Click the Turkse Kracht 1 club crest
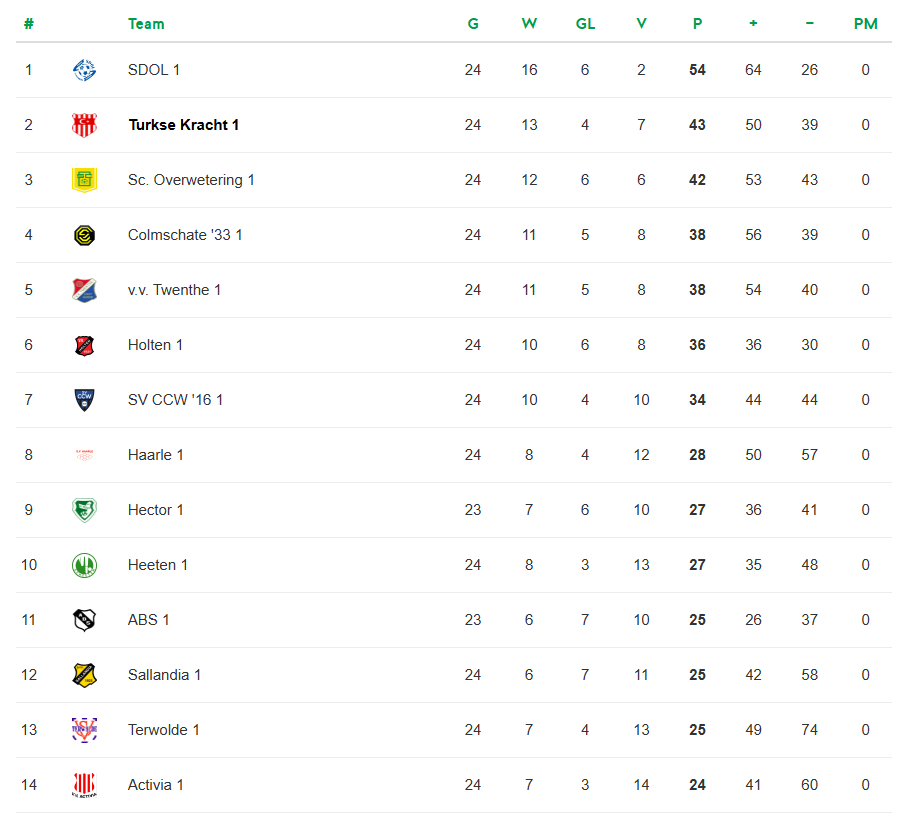Screen dimensions: 902x818 coord(85,125)
